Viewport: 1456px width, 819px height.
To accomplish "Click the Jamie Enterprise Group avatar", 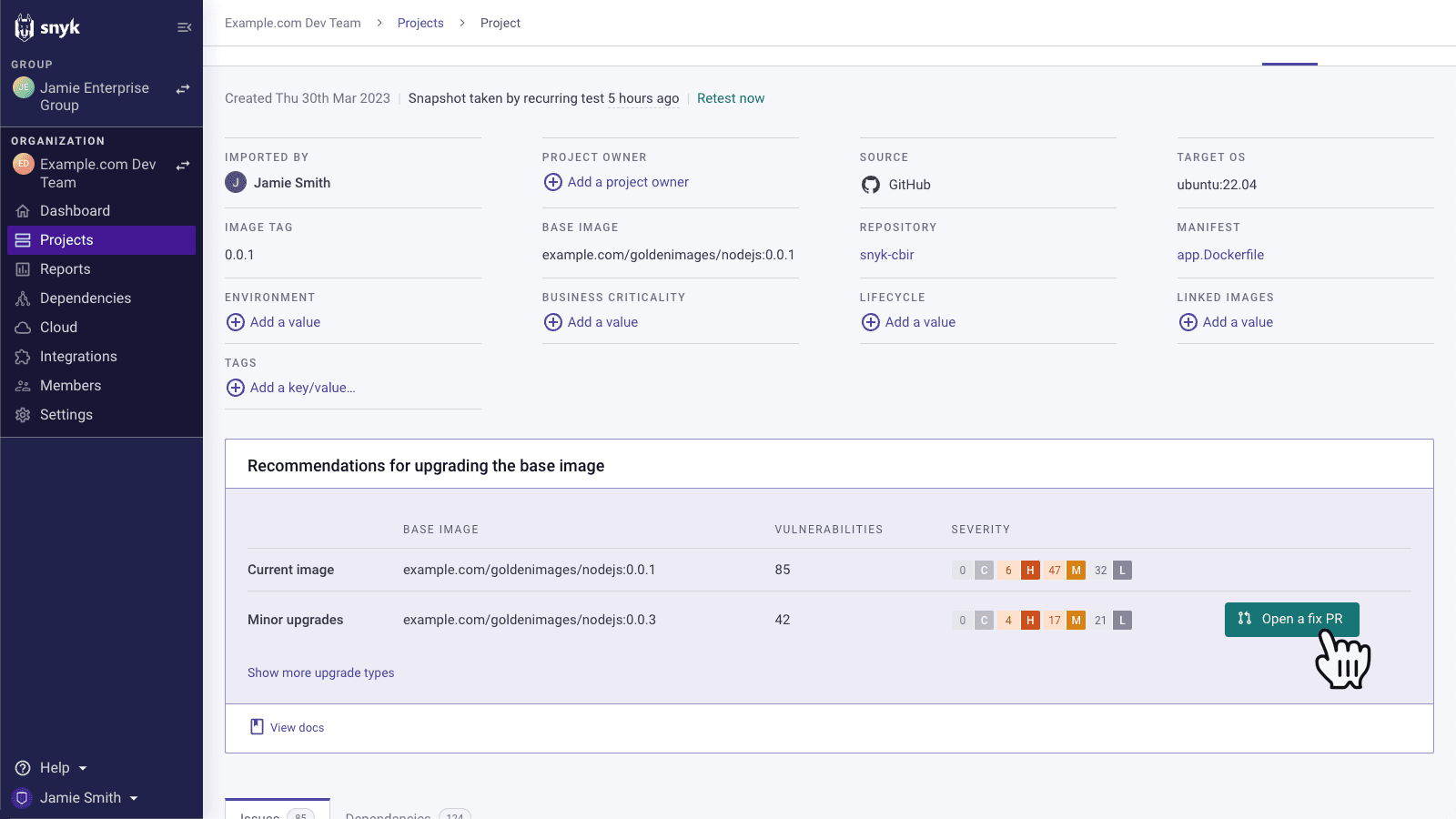I will pos(24,87).
